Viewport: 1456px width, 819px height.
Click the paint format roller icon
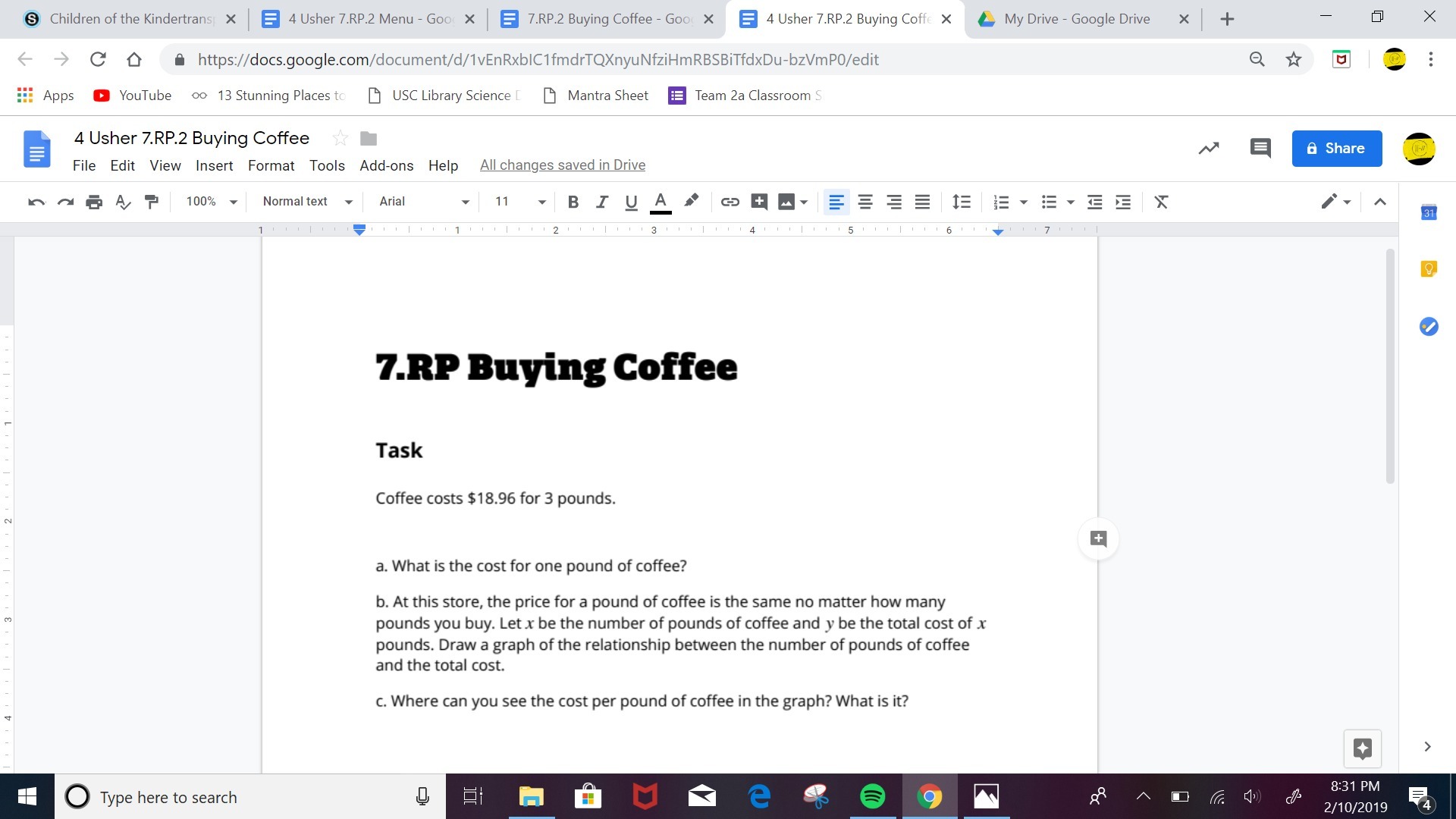click(152, 202)
